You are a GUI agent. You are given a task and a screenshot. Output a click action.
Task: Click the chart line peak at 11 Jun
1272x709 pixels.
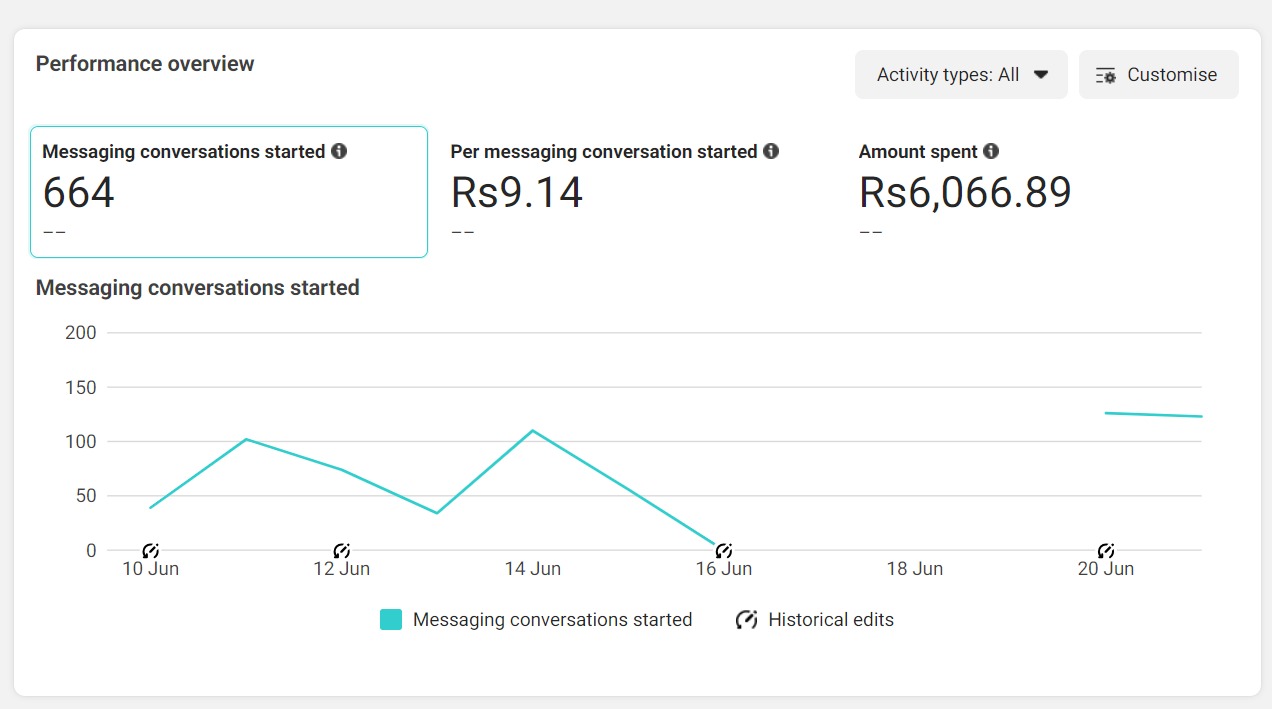pyautogui.click(x=246, y=439)
